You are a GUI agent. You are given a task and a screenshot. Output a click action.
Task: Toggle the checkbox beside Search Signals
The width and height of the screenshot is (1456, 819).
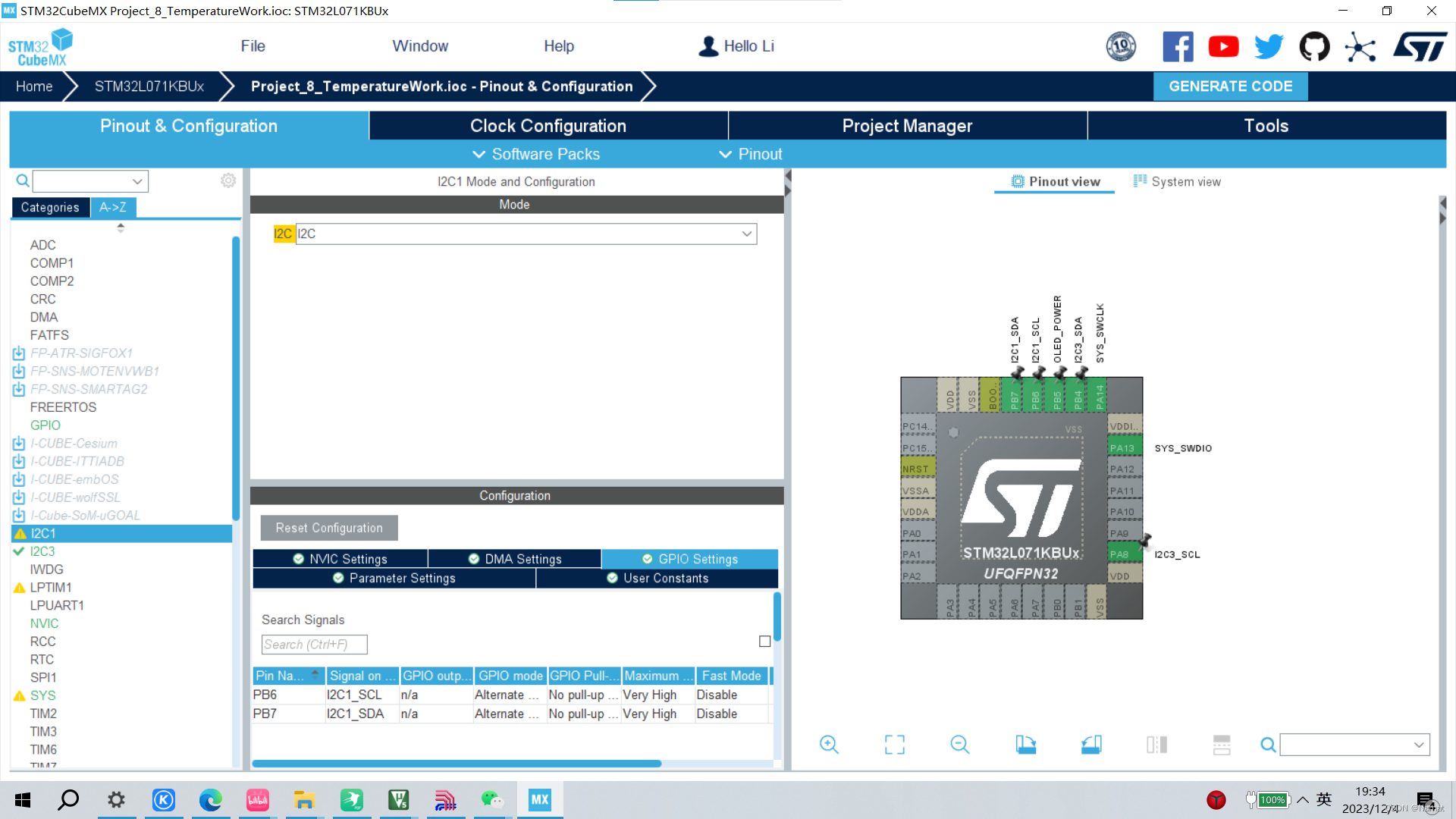point(765,642)
